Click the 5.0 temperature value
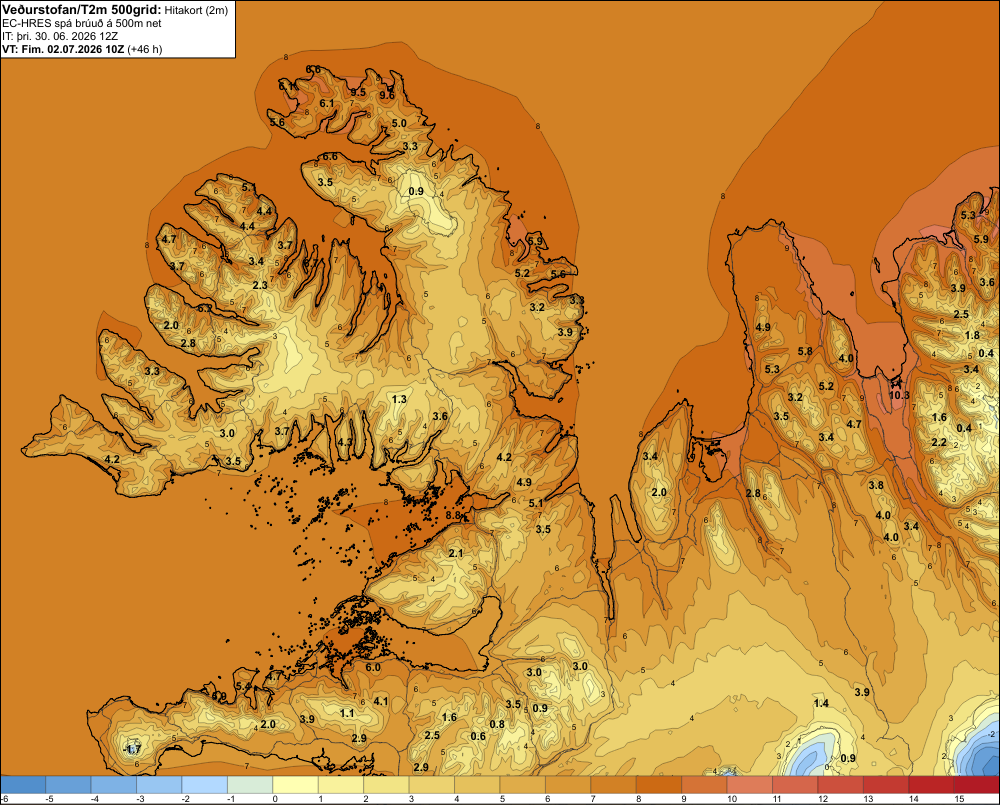The image size is (1000, 805). (399, 123)
